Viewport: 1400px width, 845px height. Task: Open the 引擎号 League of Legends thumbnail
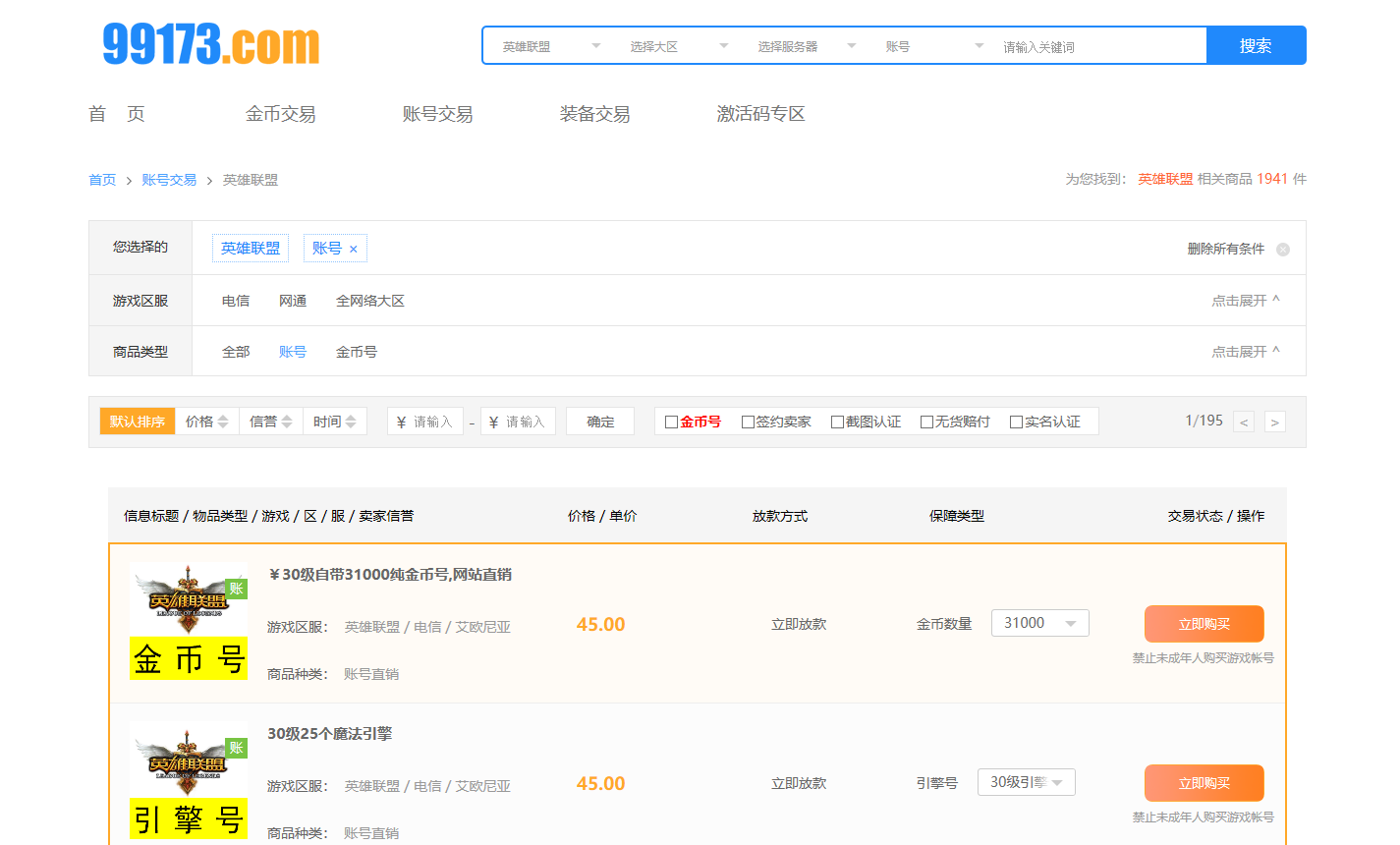point(189,780)
